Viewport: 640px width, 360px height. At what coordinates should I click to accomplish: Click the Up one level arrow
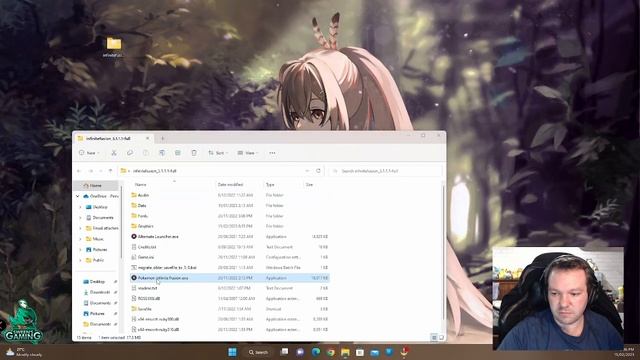(110, 171)
